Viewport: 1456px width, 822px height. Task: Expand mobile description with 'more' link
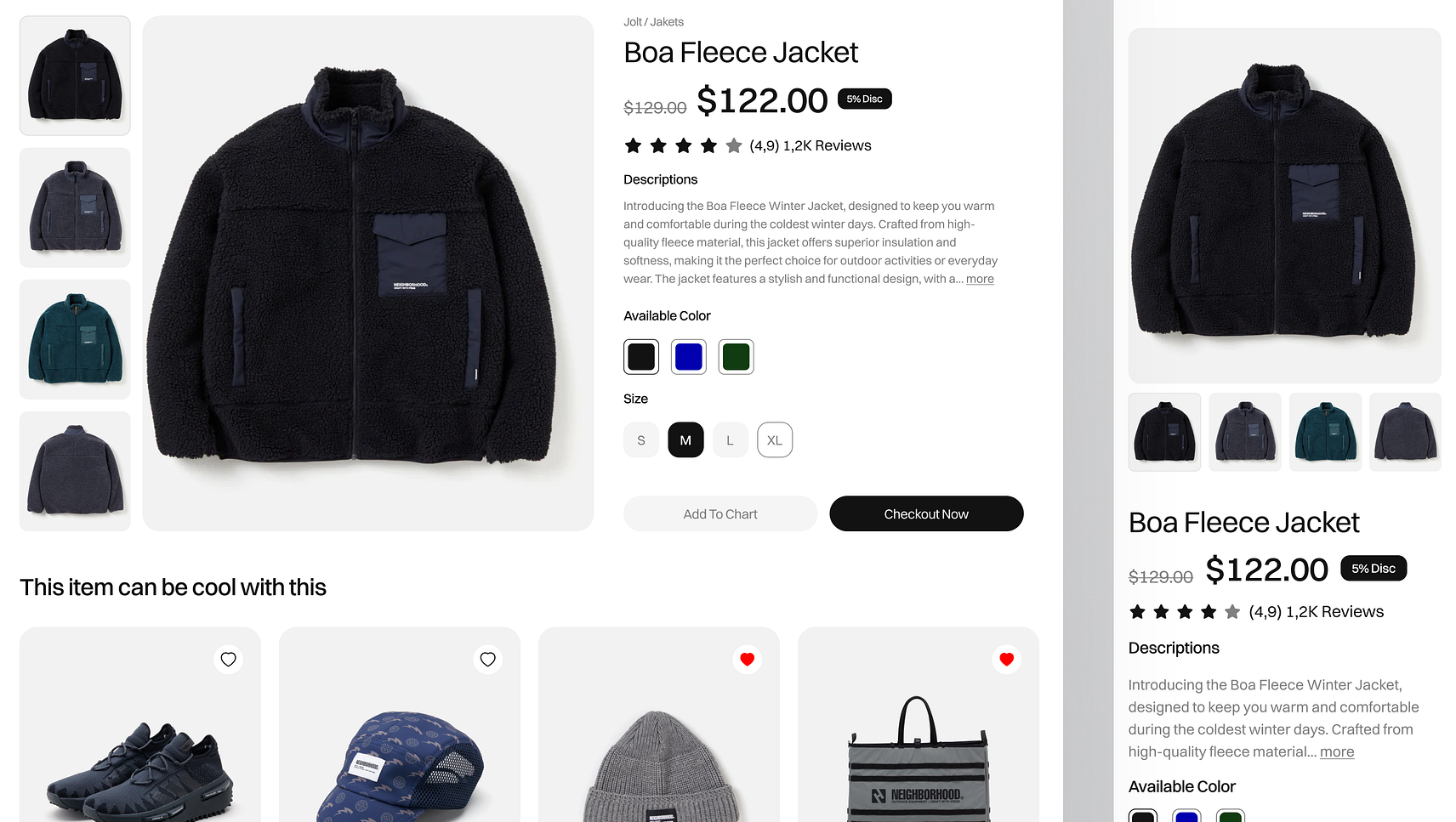(x=1337, y=751)
